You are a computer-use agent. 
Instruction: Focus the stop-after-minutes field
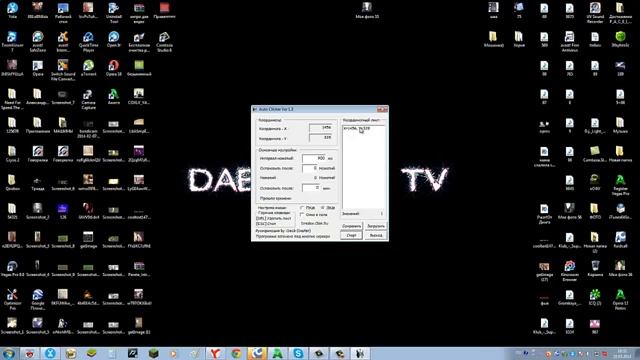[x=311, y=188]
